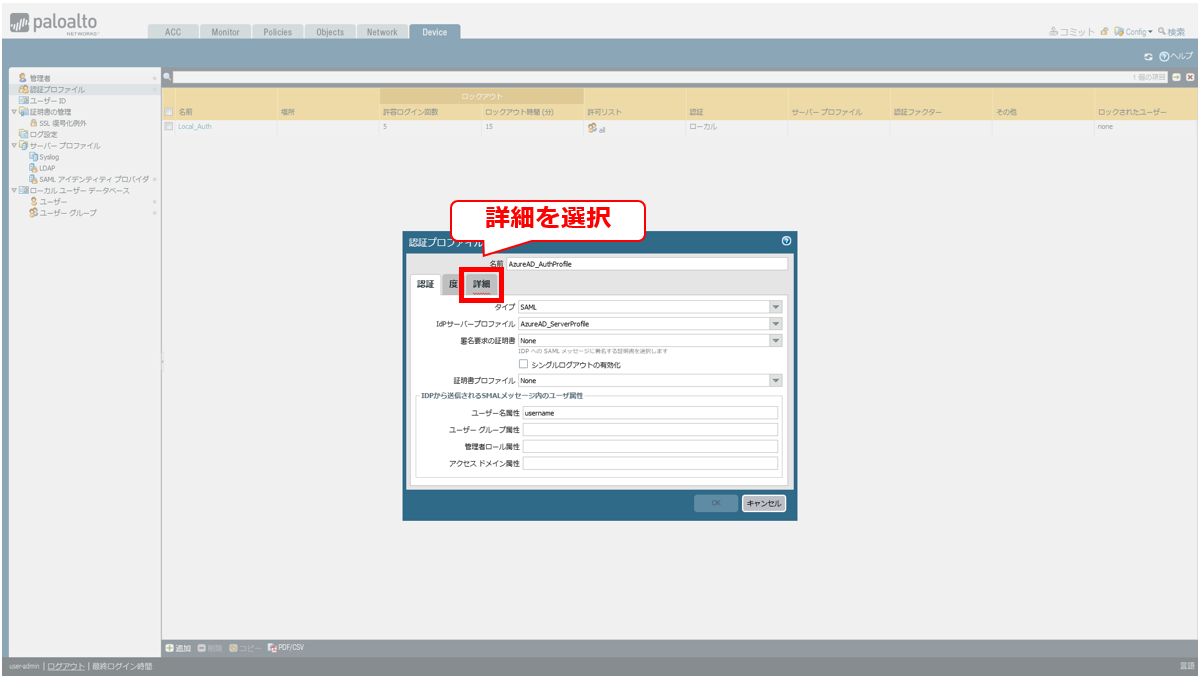The width and height of the screenshot is (1201, 678).
Task: Enable the シングルログアウトの有効化 checkbox
Action: pyautogui.click(x=523, y=364)
